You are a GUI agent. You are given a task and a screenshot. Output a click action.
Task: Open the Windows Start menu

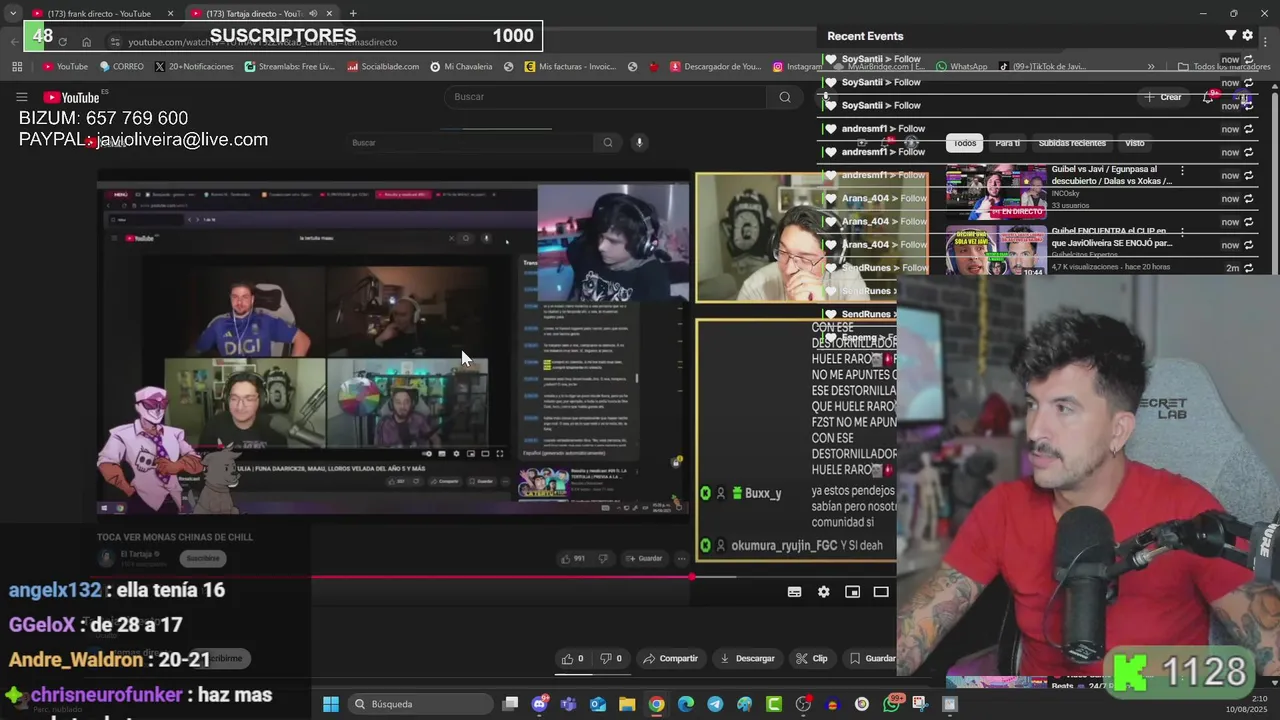(x=331, y=704)
